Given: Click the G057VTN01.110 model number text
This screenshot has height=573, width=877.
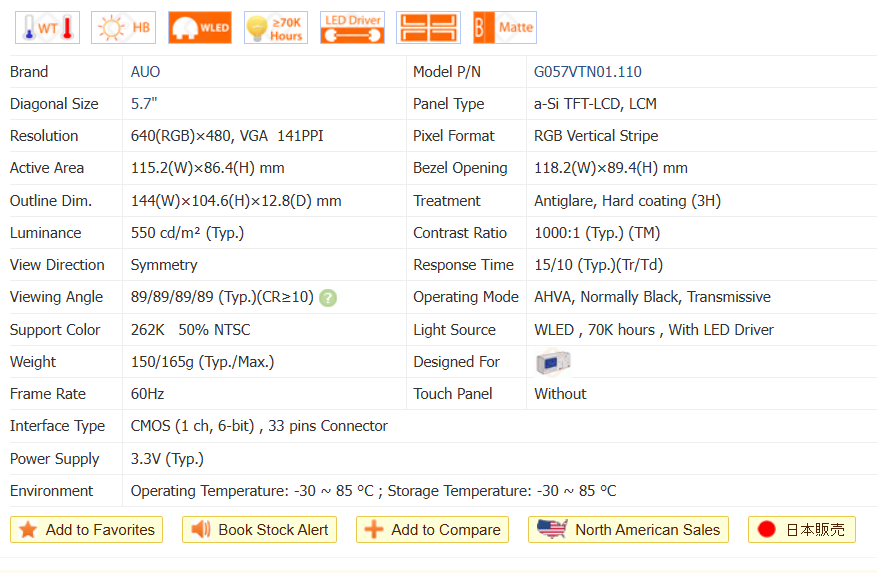Looking at the screenshot, I should click(x=587, y=72).
